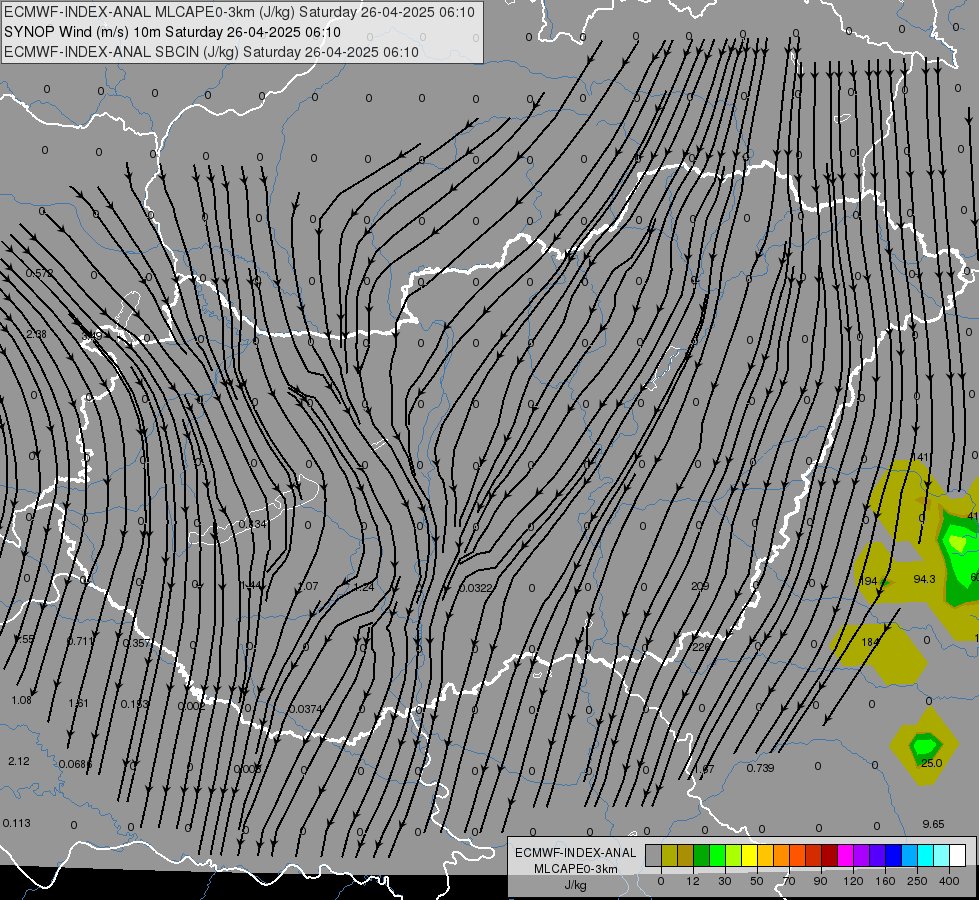979x900 pixels.
Task: Select legend tick label 50
Action: coord(757,881)
